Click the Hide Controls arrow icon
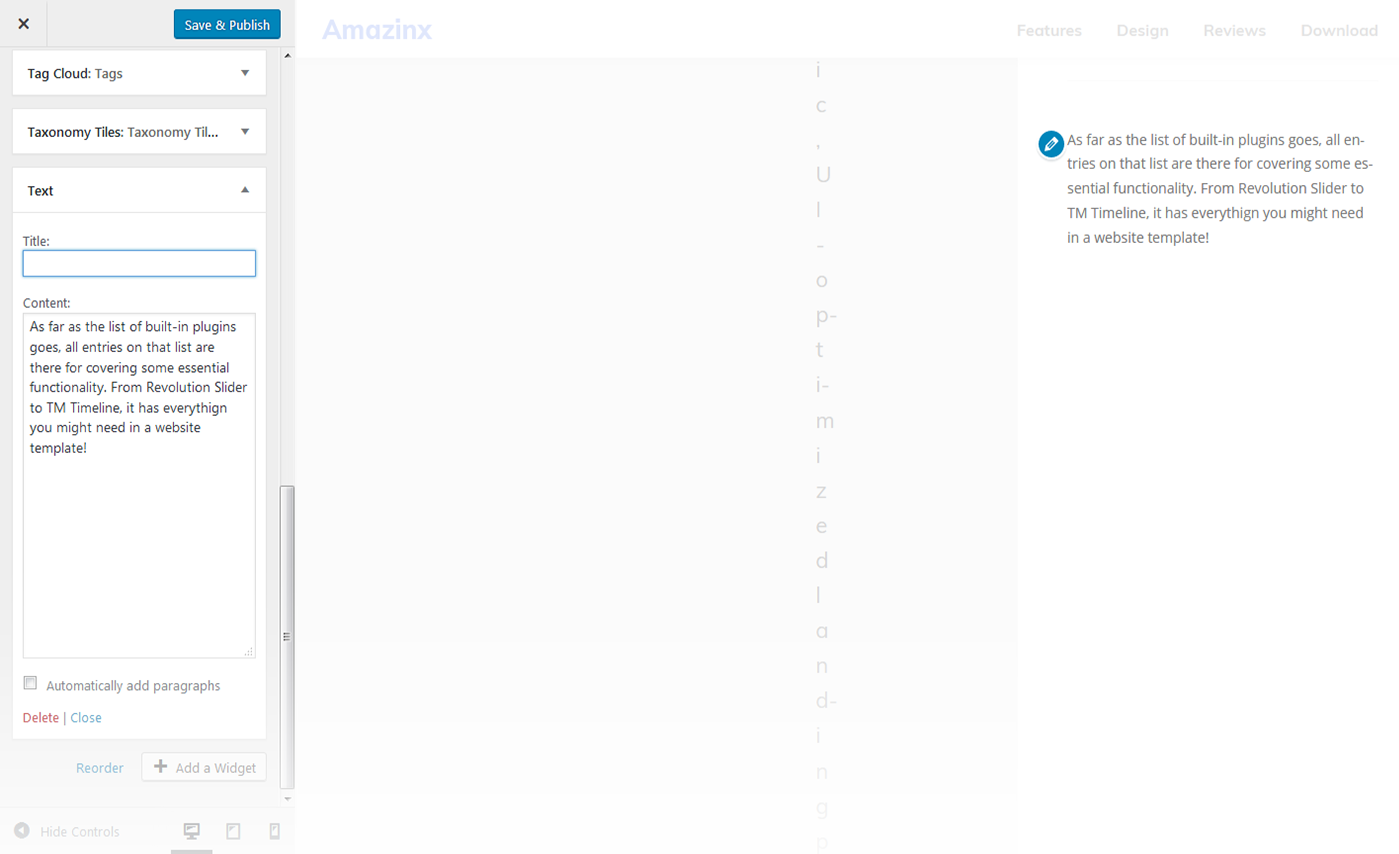The height and width of the screenshot is (854, 1399). (21, 831)
